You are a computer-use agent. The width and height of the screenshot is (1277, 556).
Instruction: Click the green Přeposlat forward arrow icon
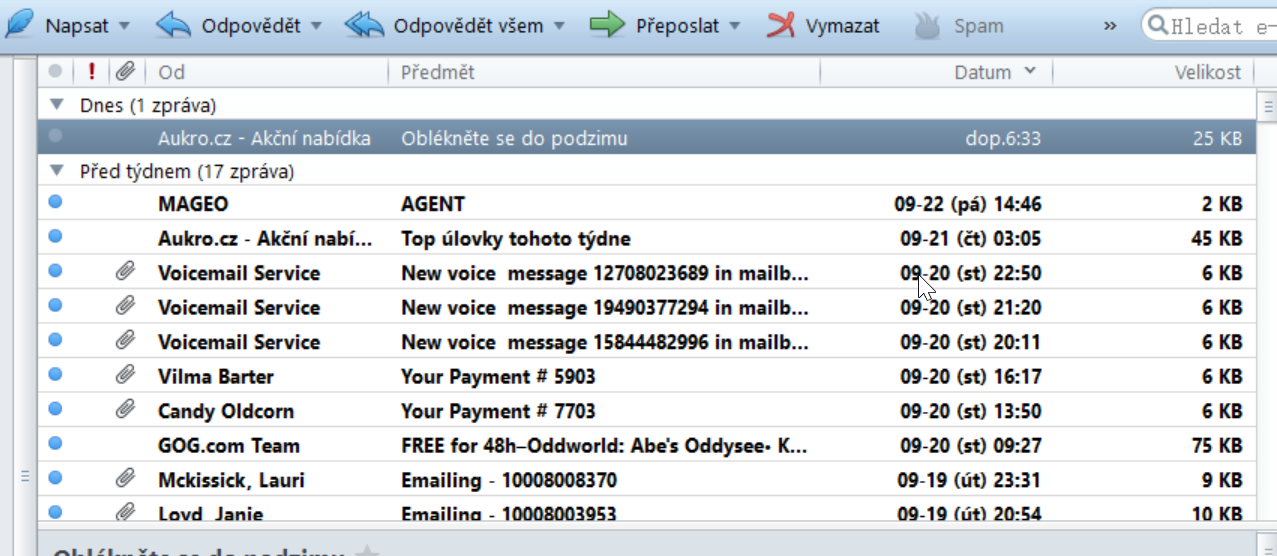click(607, 25)
